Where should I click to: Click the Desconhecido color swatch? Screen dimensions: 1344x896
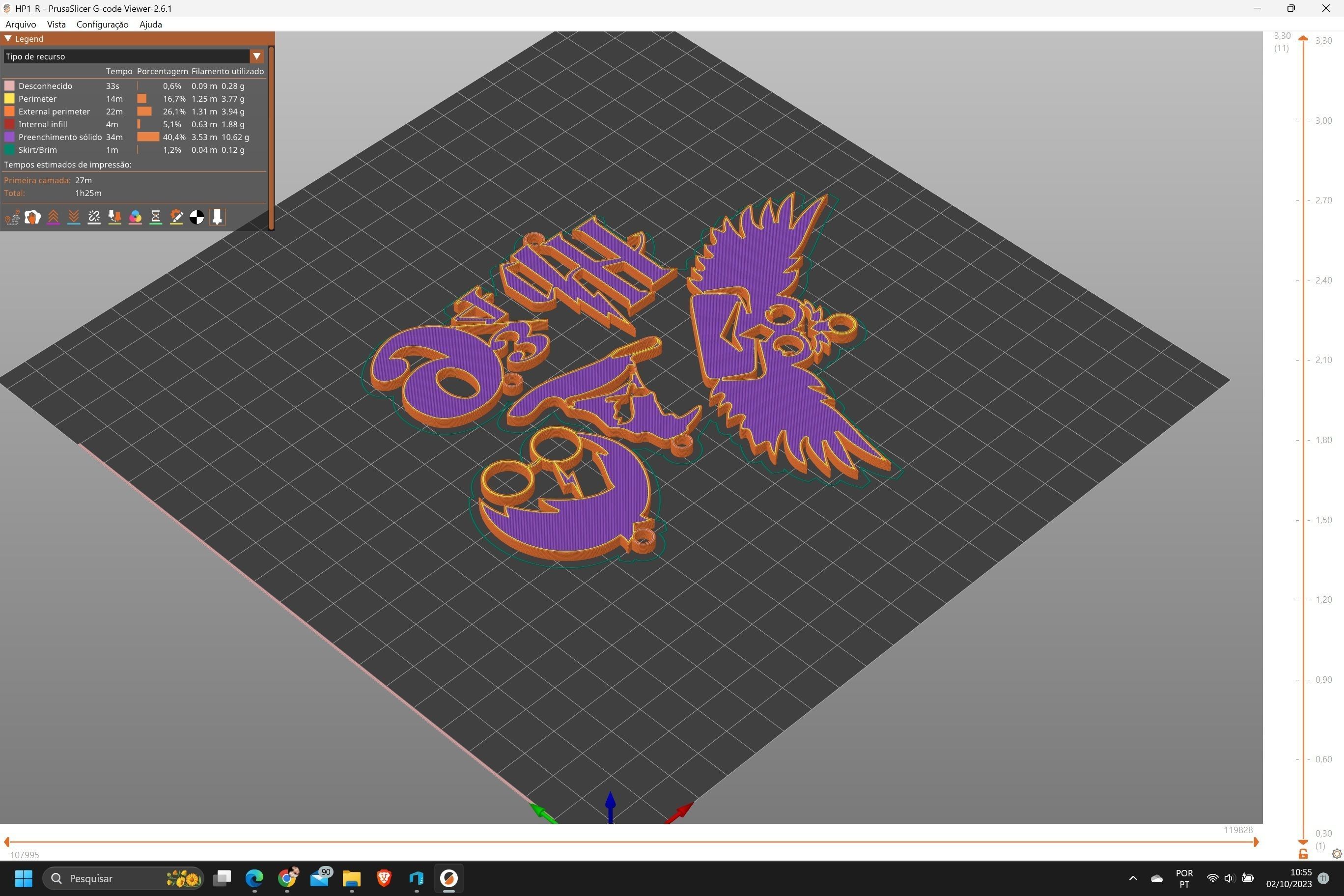[x=9, y=85]
